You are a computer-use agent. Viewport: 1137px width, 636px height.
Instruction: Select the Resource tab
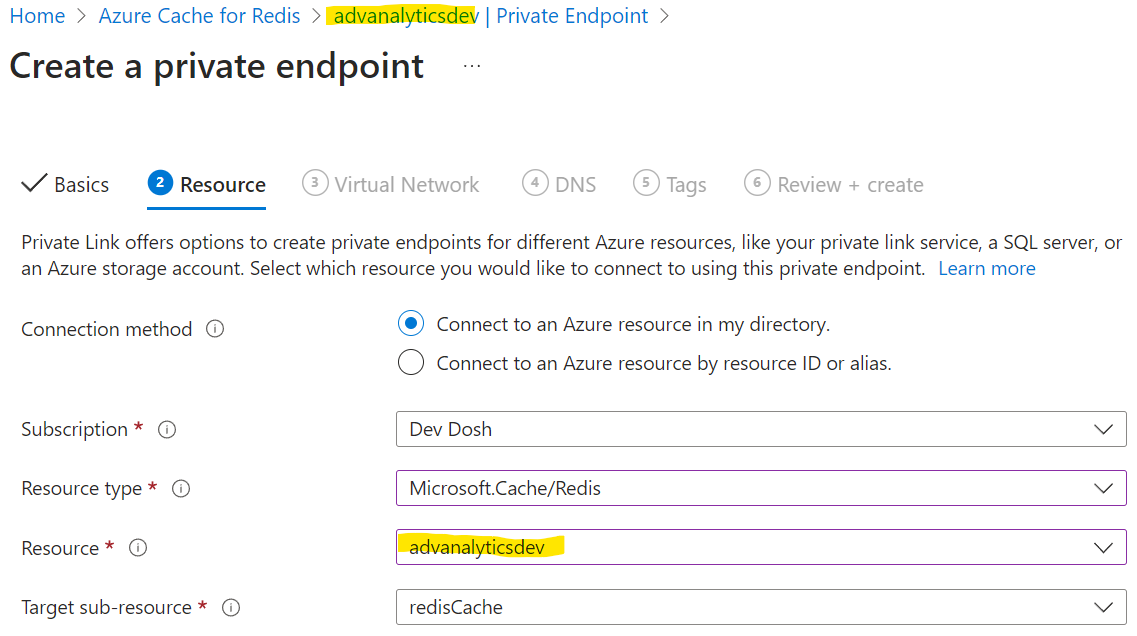tap(207, 185)
